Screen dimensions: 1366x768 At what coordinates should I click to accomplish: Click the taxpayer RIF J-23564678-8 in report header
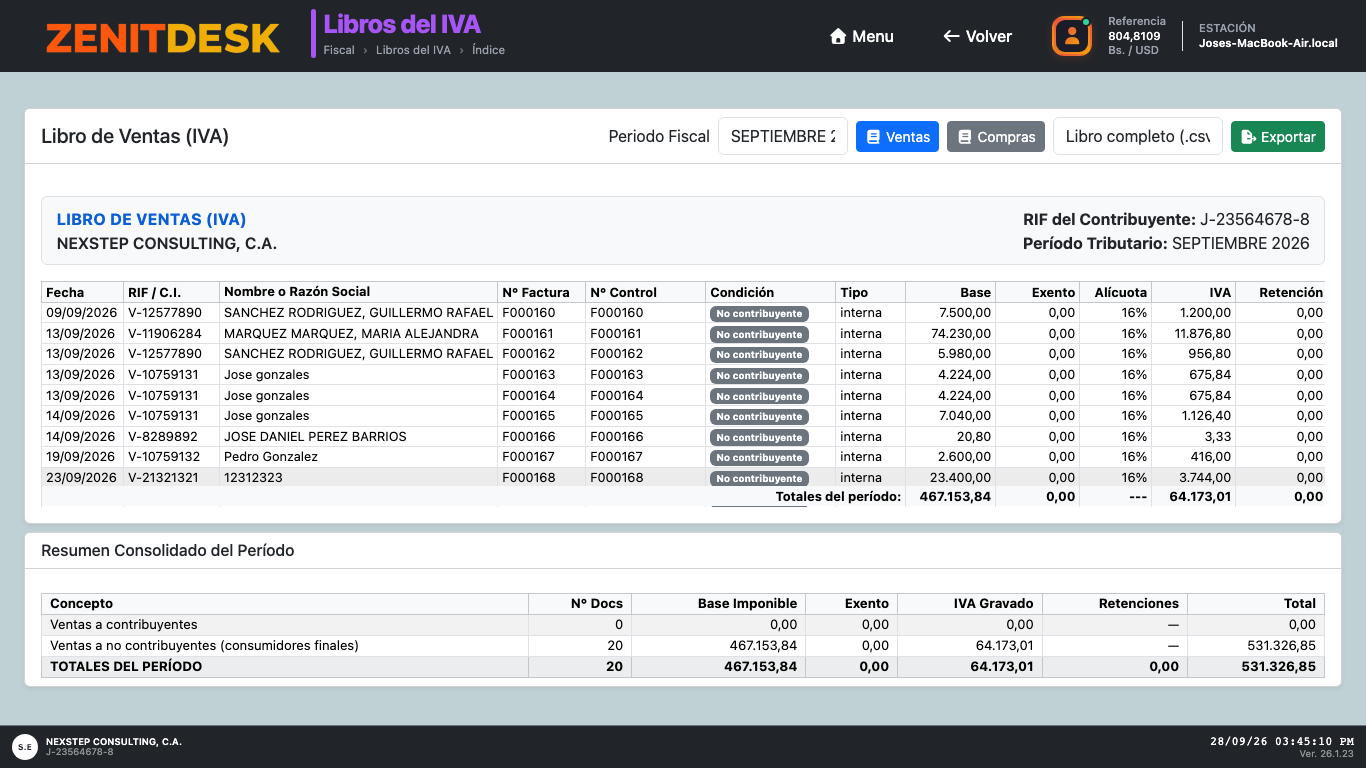[1254, 220]
